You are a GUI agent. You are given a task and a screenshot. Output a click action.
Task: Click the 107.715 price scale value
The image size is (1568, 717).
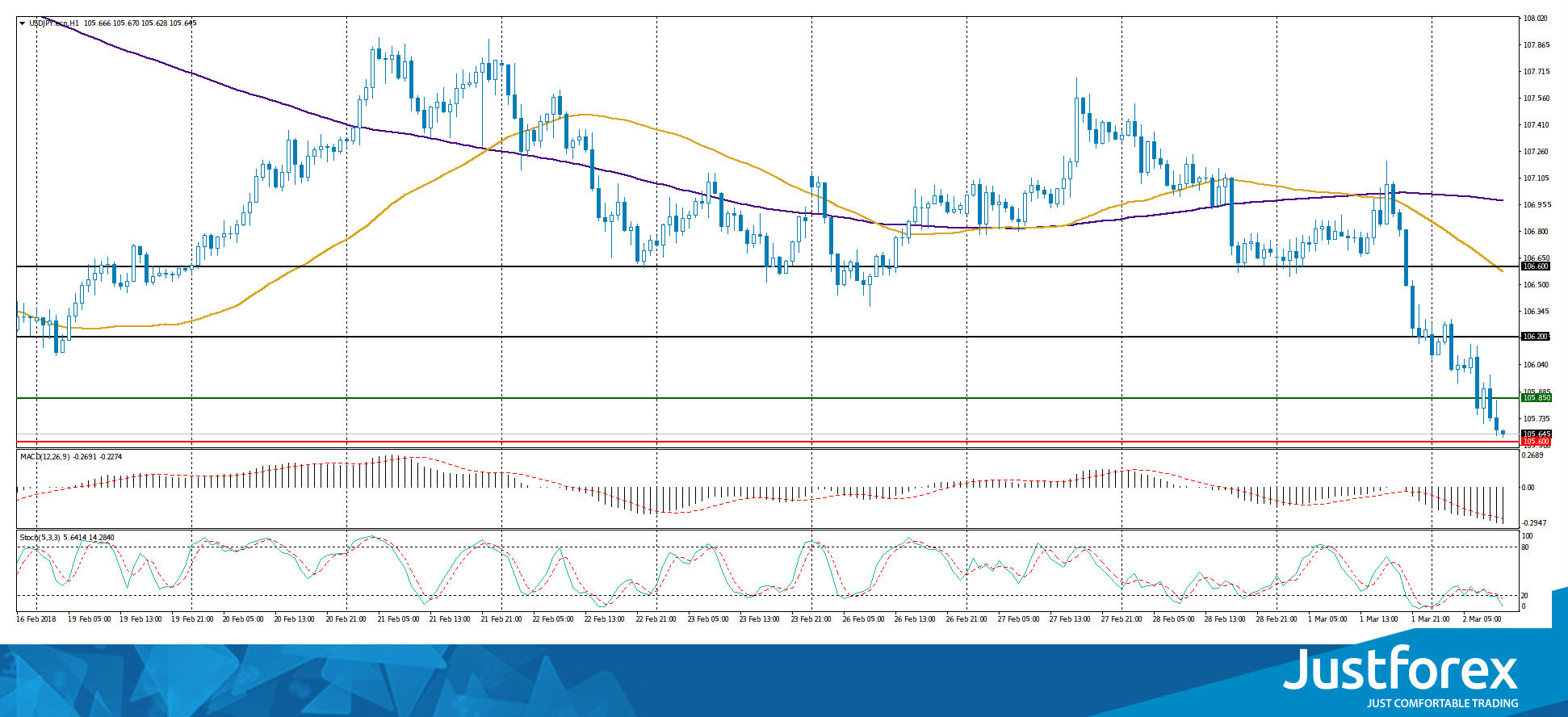click(x=1536, y=72)
